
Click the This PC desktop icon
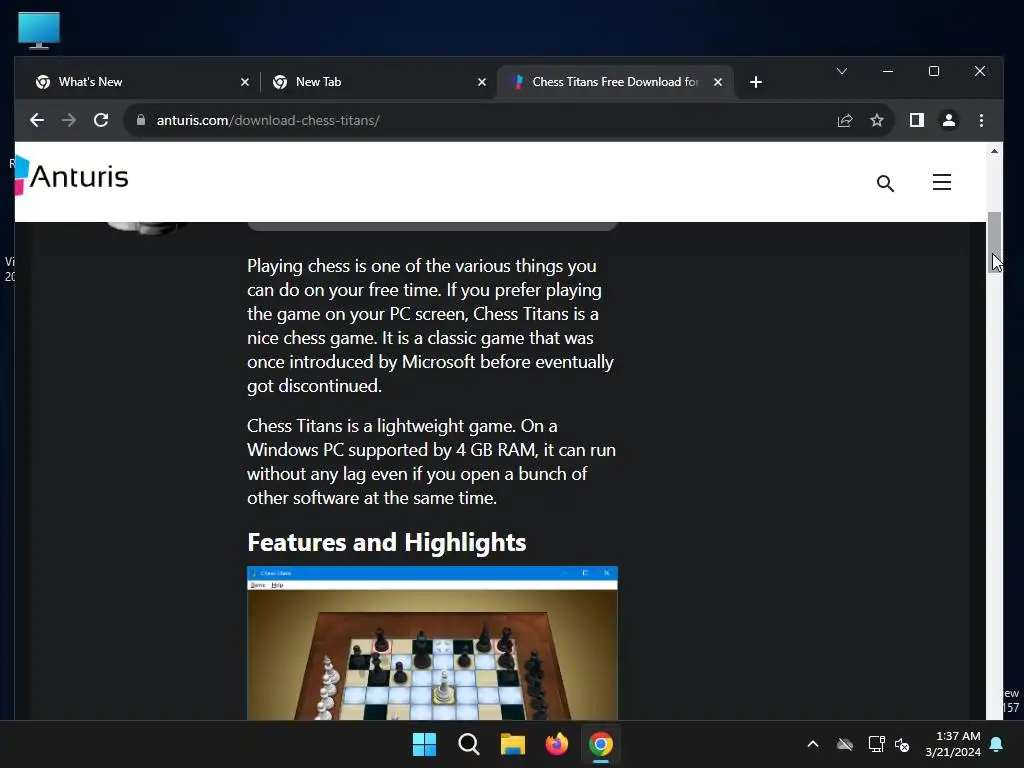click(x=39, y=30)
